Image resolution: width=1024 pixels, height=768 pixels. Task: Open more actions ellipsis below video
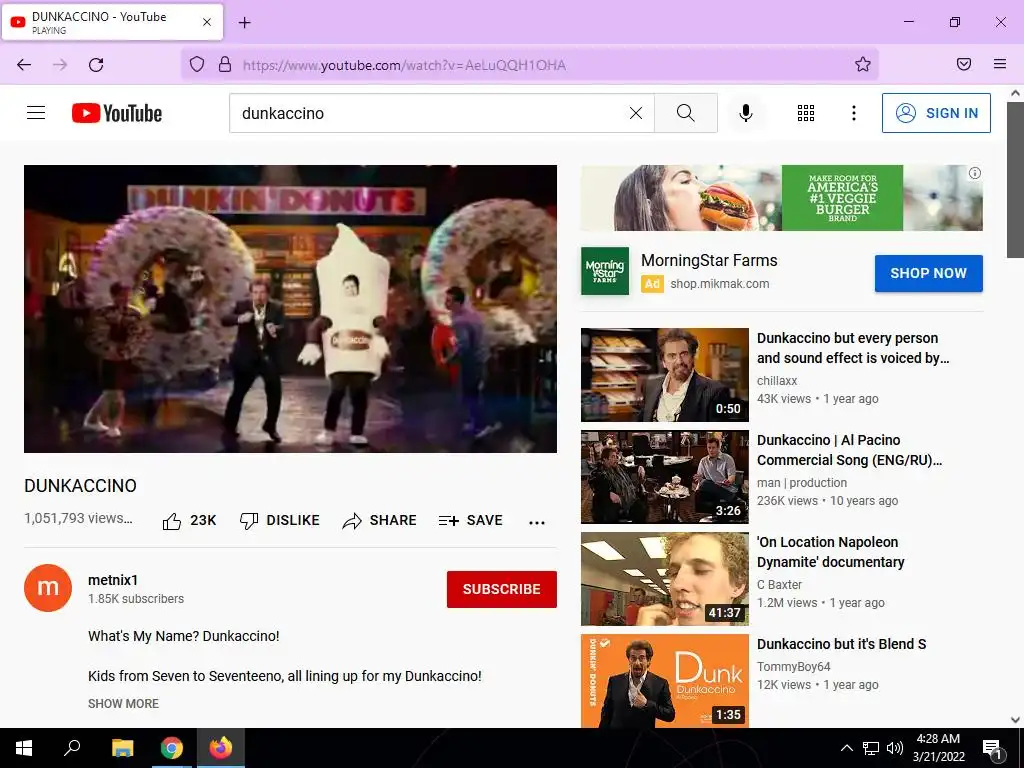(537, 522)
